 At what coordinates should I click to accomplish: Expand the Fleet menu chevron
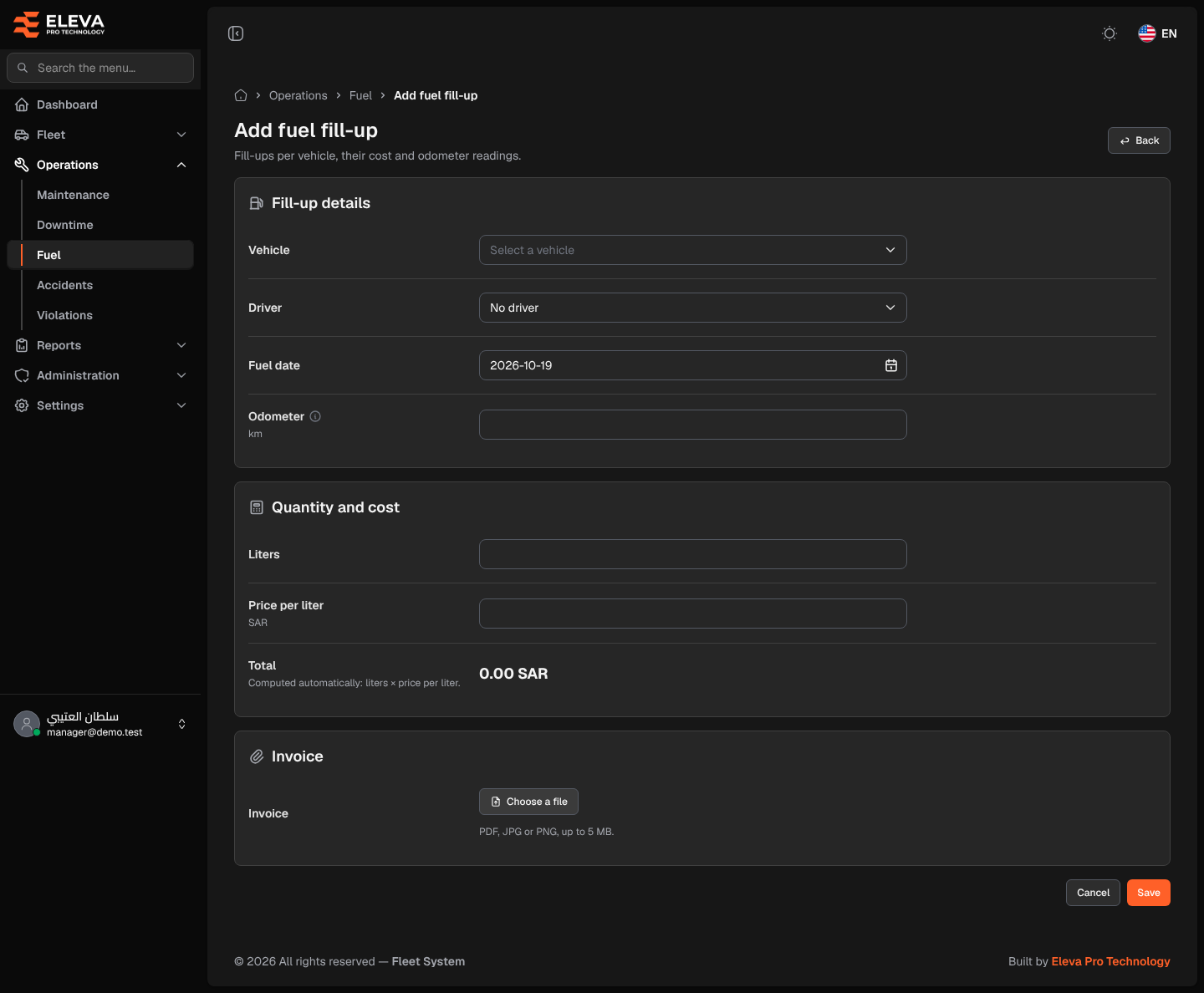pyautogui.click(x=181, y=135)
